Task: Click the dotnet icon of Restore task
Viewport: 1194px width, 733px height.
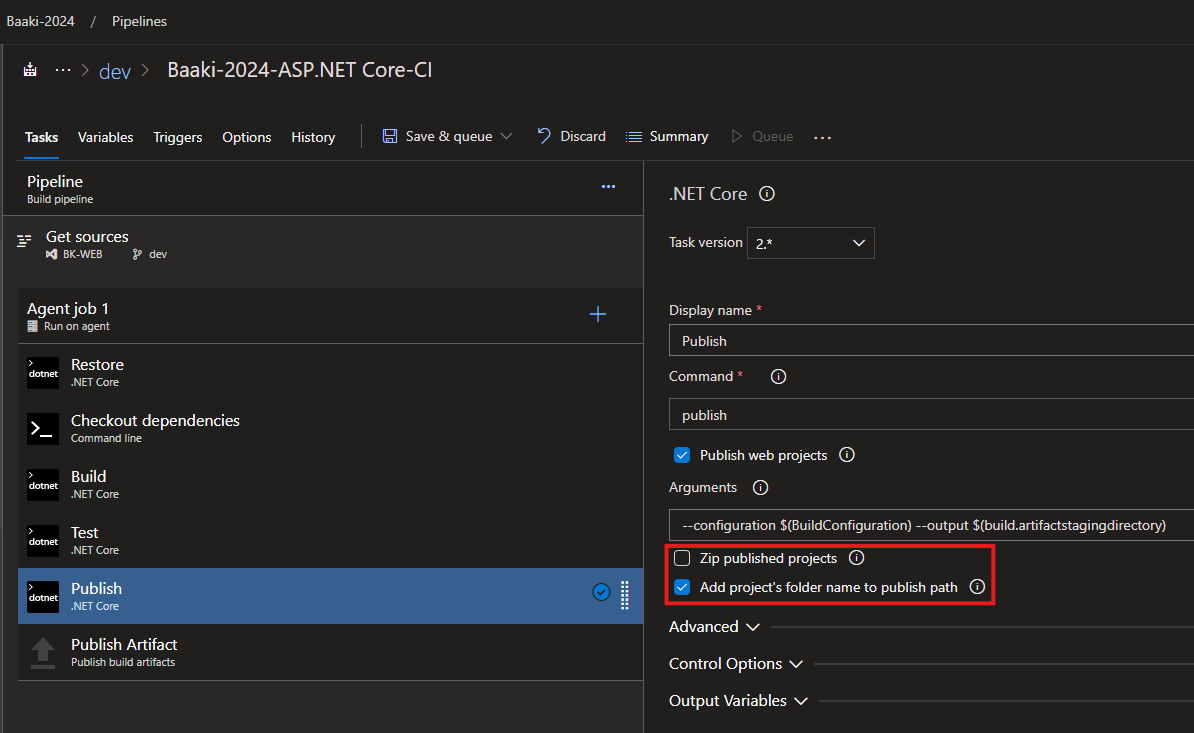Action: point(43,373)
